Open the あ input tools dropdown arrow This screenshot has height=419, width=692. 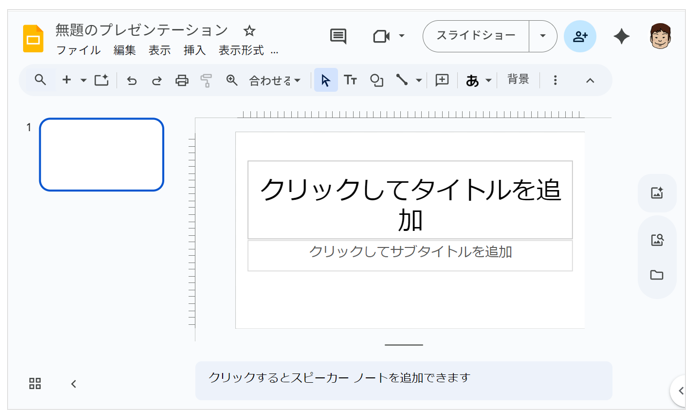coord(489,80)
